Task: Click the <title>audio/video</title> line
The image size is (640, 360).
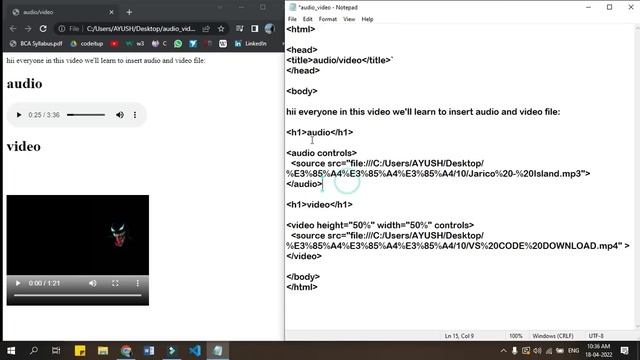Action: (339, 60)
